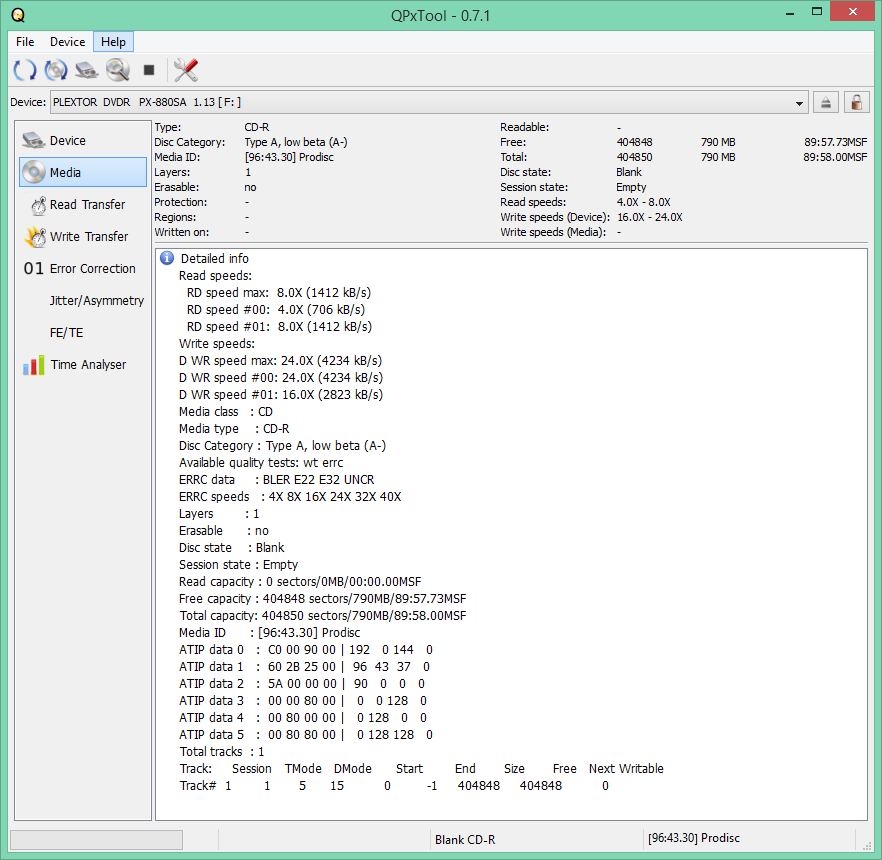Click 'Total capacity: 404850 sectors' line
The image size is (882, 860).
323,616
